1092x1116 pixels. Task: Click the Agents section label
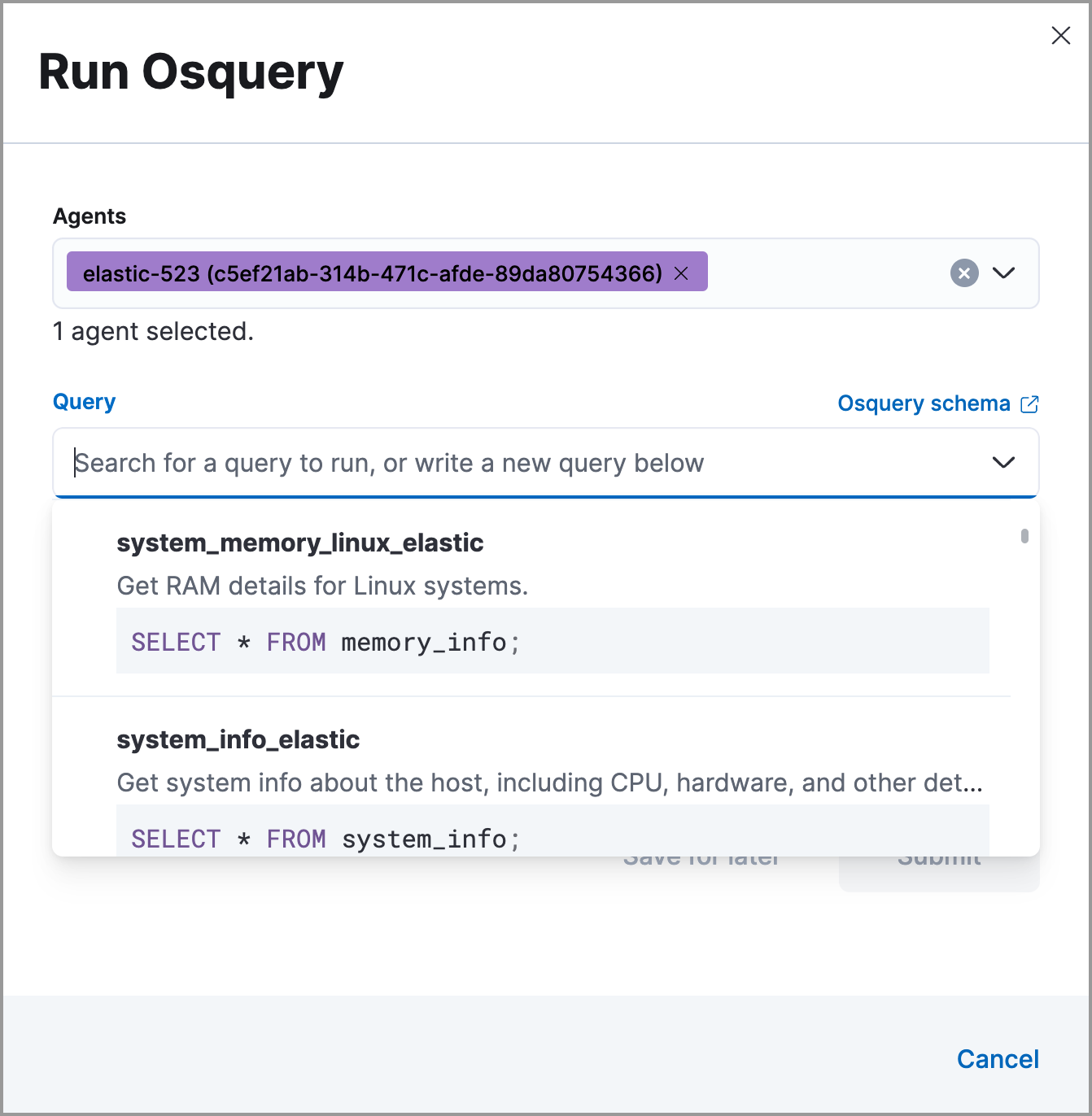[90, 216]
